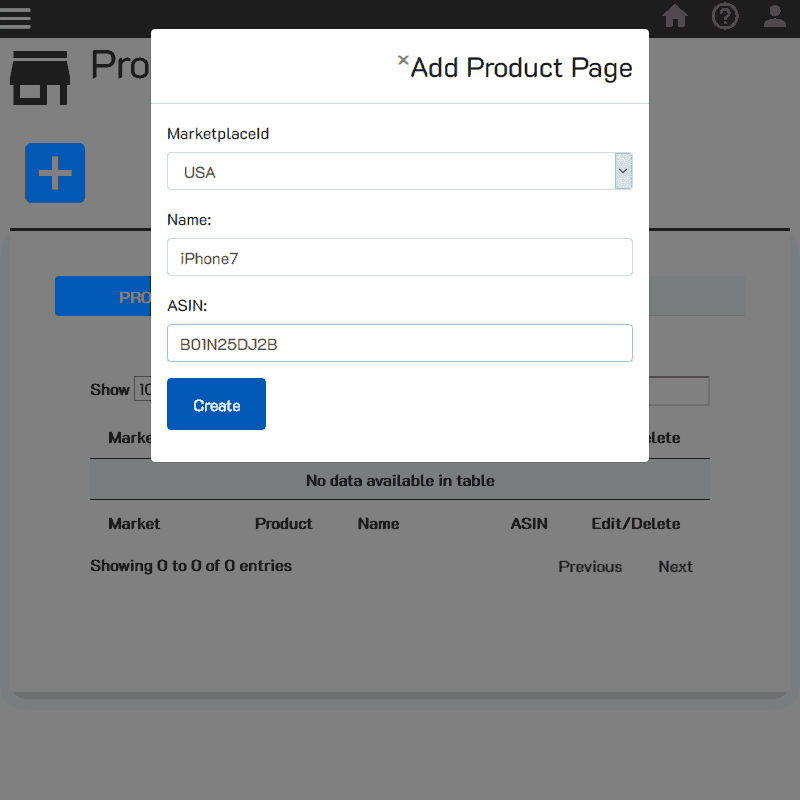Close the Add Product Page dialog
The width and height of the screenshot is (800, 800).
pyautogui.click(x=402, y=60)
